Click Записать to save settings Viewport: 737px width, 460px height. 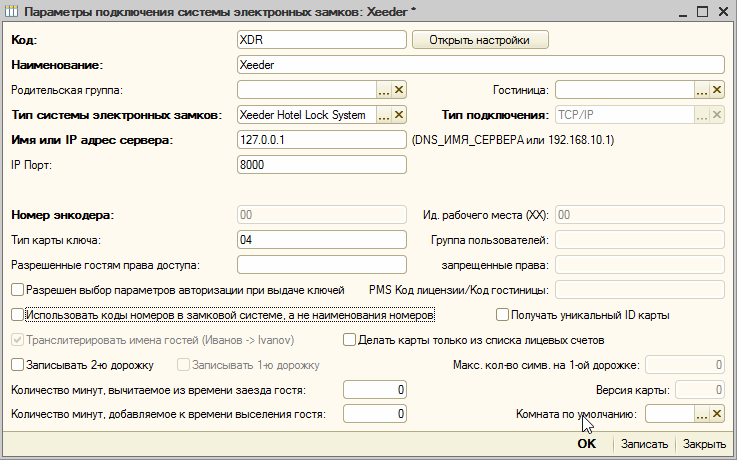pos(644,444)
